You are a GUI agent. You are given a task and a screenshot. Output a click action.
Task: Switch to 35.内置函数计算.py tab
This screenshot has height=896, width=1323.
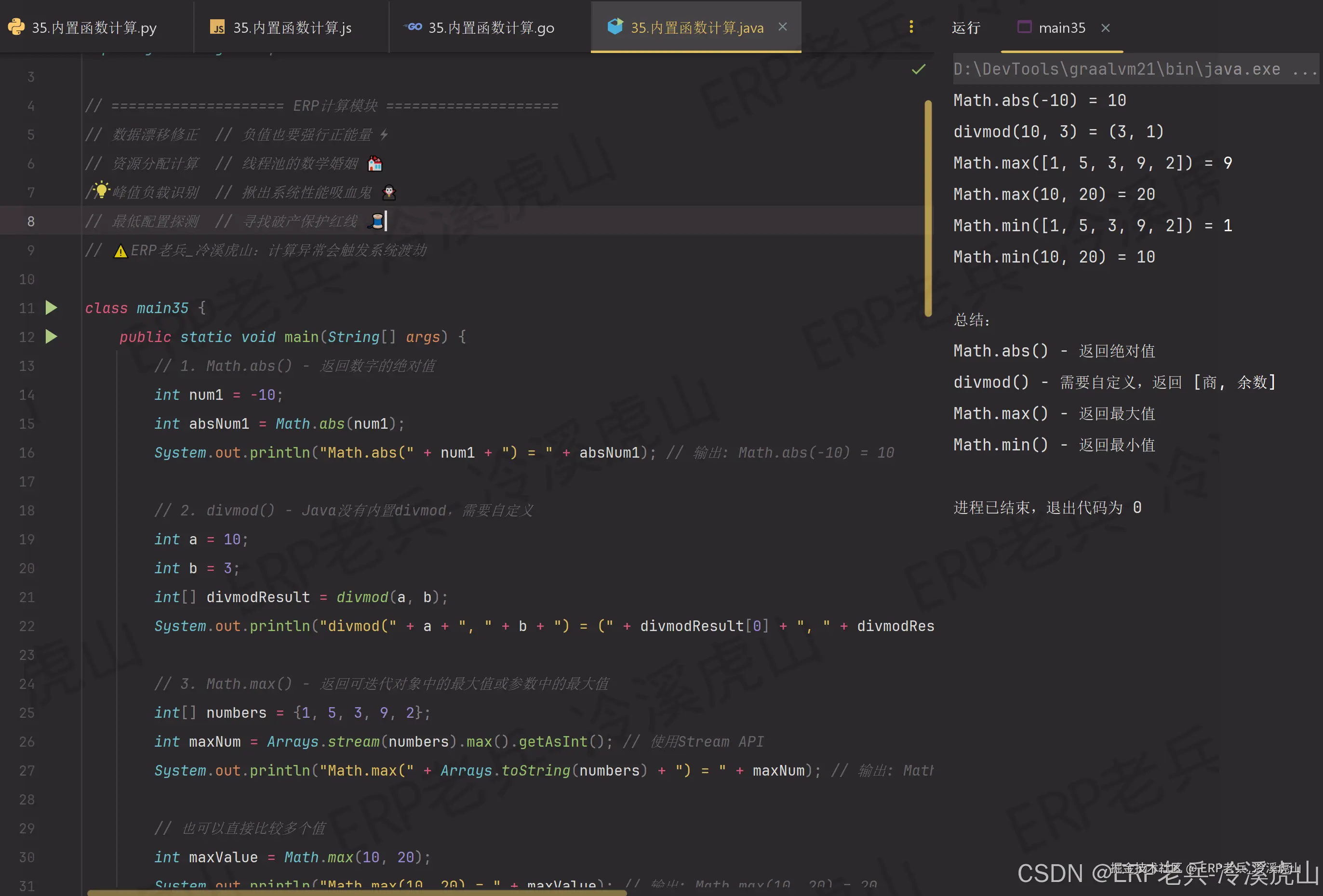pos(94,28)
